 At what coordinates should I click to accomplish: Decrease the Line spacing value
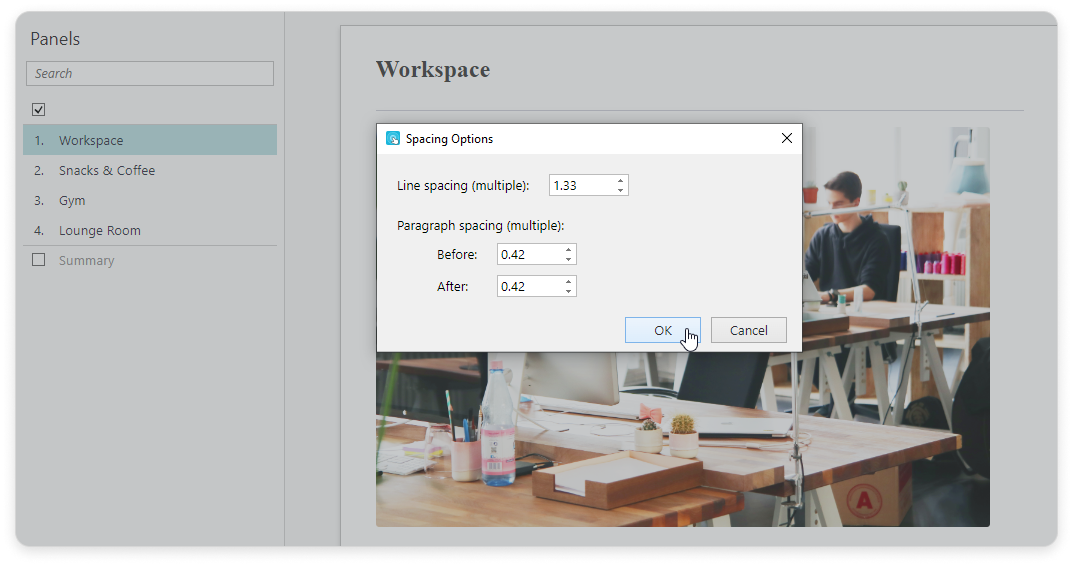click(x=620, y=190)
